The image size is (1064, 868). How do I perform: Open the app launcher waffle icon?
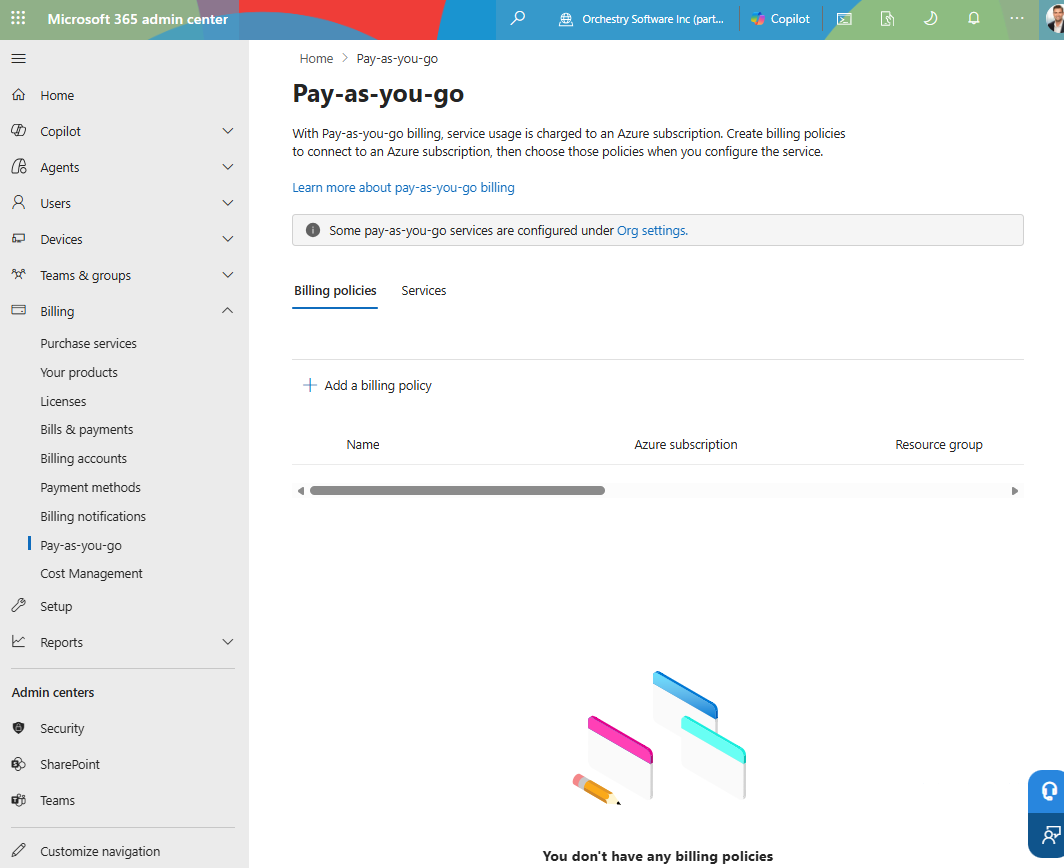pyautogui.click(x=18, y=18)
